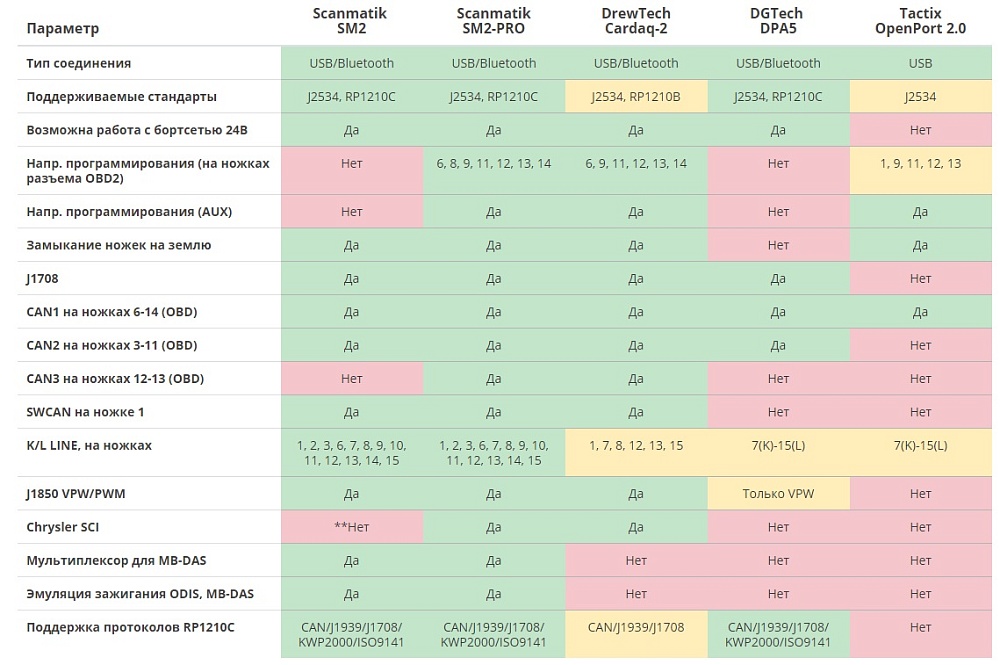Screen dimensions: 1000x665
Task: Select the '1, 7, 8, 12, 13, 15' cell
Action: [x=636, y=446]
